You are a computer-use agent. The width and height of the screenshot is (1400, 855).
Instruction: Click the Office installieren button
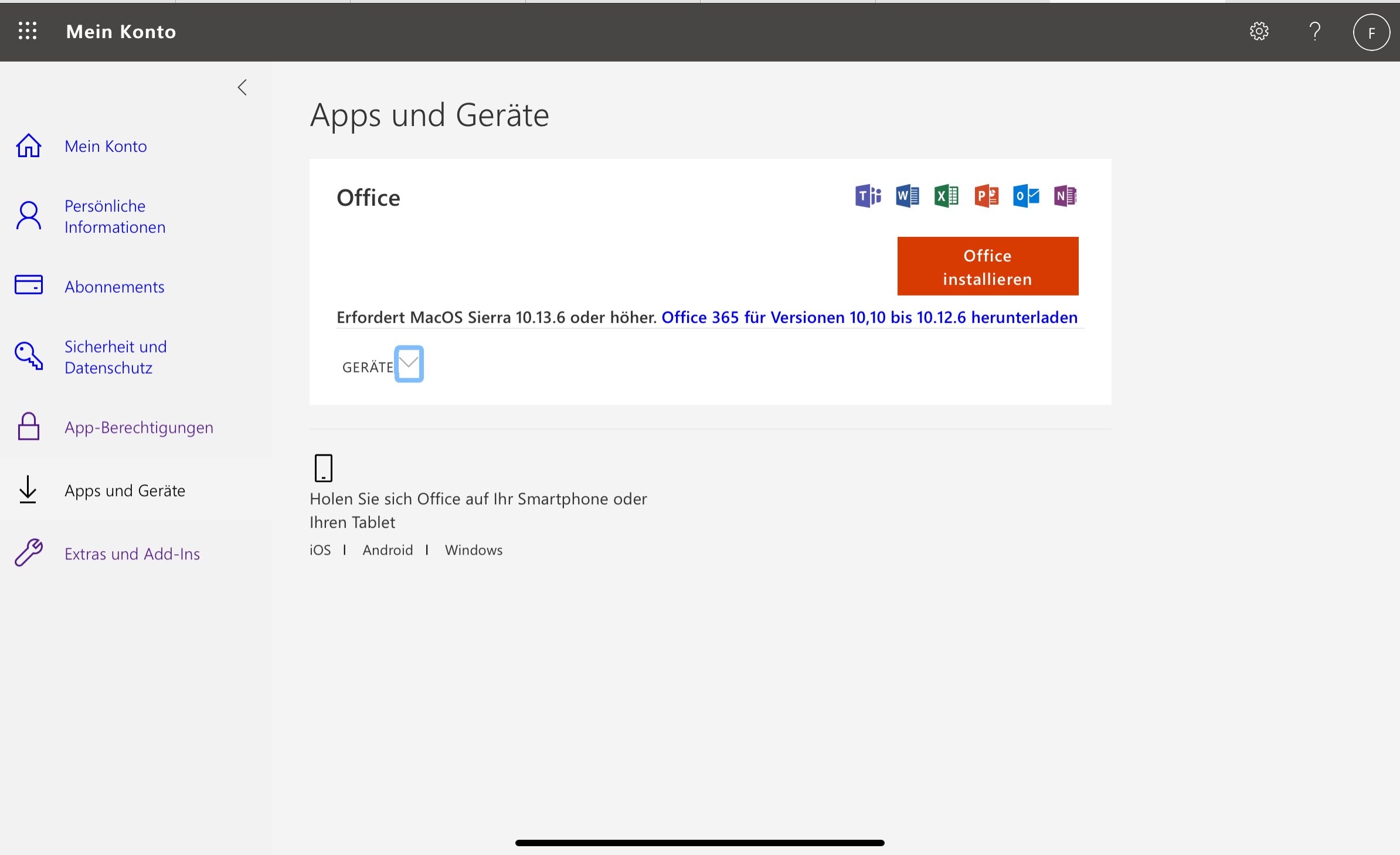click(988, 266)
